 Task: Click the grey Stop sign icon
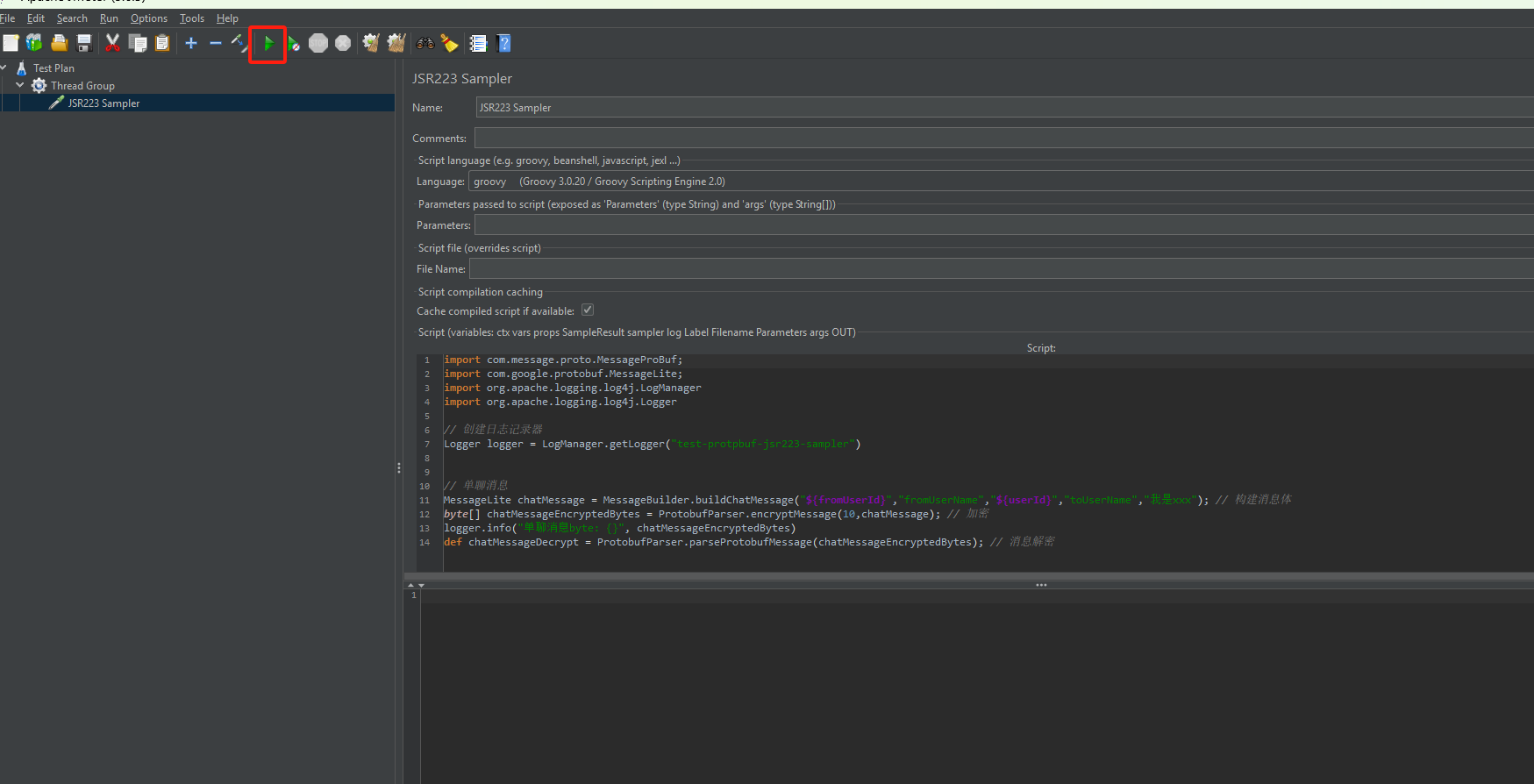[318, 43]
